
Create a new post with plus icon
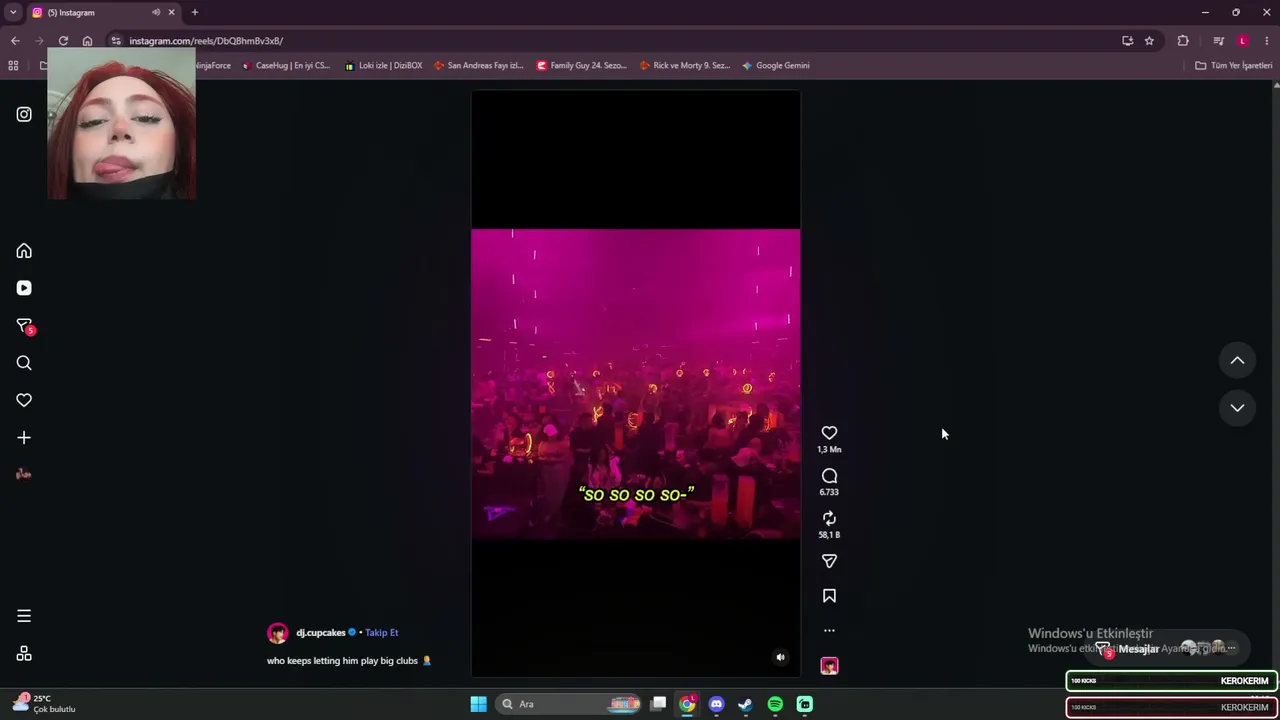(x=24, y=438)
